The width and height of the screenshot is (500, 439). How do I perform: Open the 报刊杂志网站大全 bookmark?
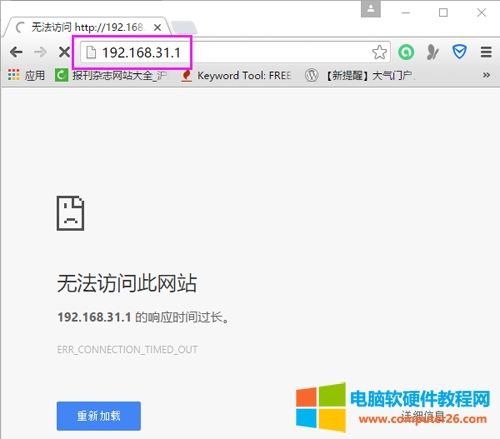[x=112, y=75]
